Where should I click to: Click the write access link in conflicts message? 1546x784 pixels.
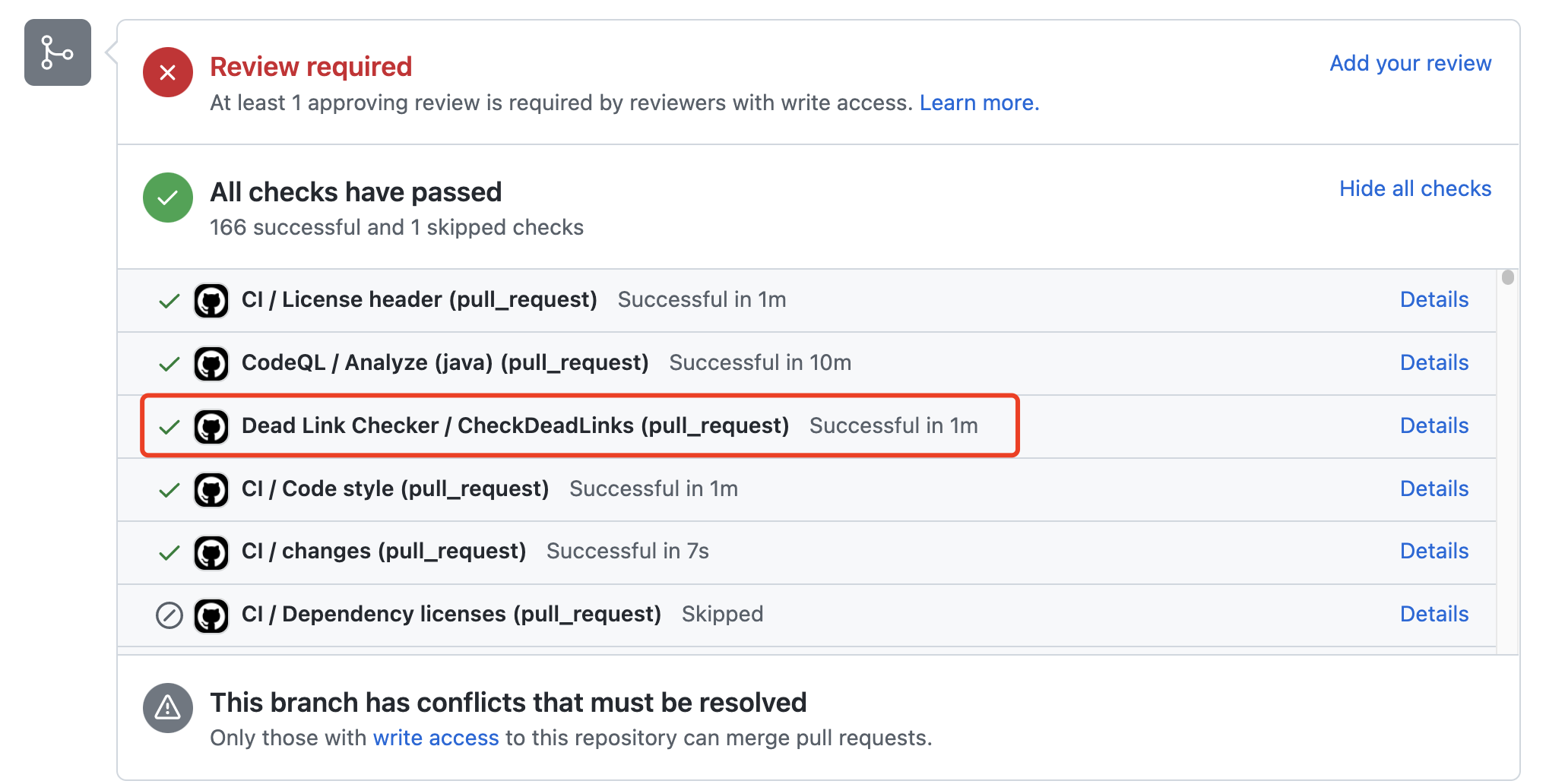pos(436,738)
